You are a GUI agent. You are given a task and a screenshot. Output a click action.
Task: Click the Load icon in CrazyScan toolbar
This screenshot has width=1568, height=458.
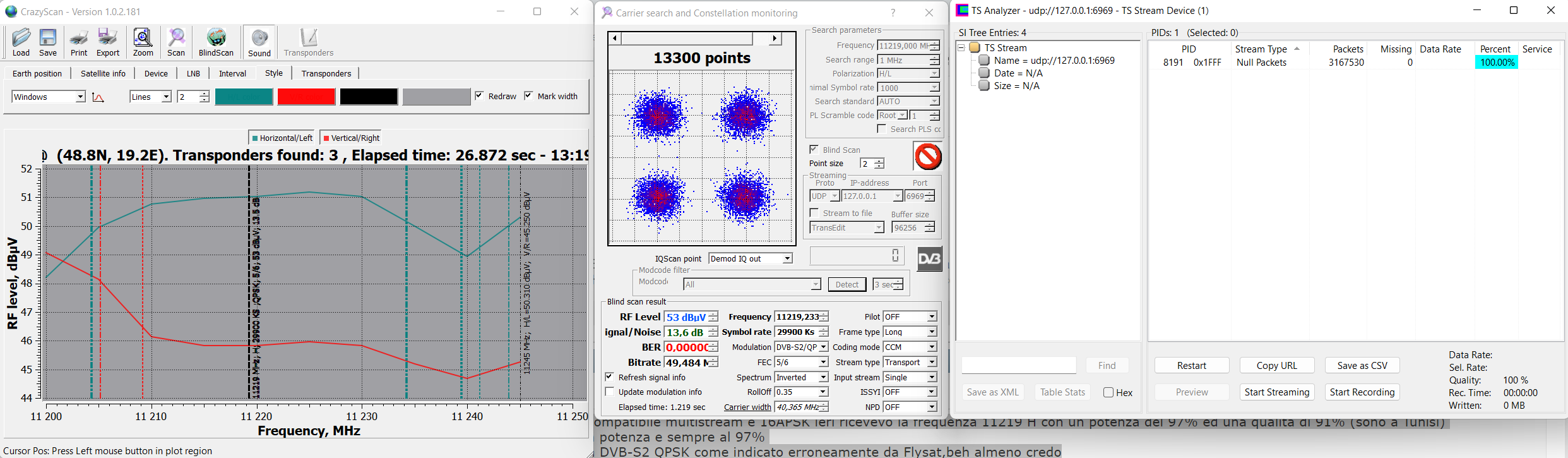point(21,42)
